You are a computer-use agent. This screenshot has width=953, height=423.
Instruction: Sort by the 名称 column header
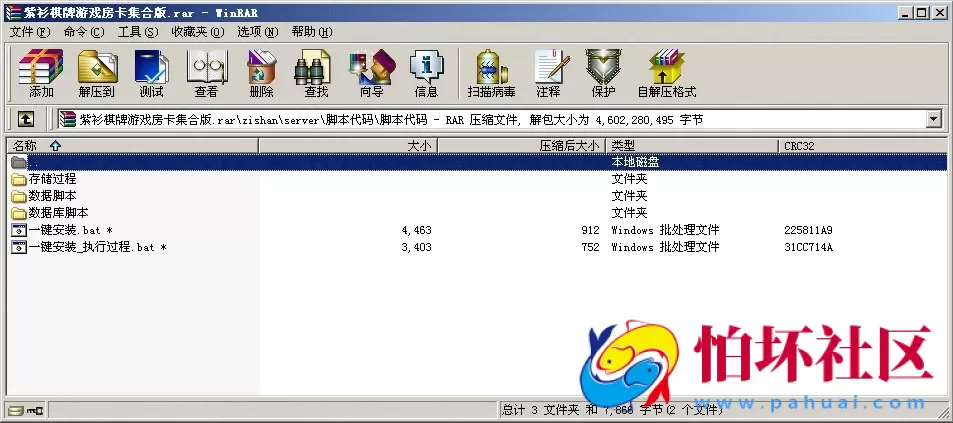[132, 146]
